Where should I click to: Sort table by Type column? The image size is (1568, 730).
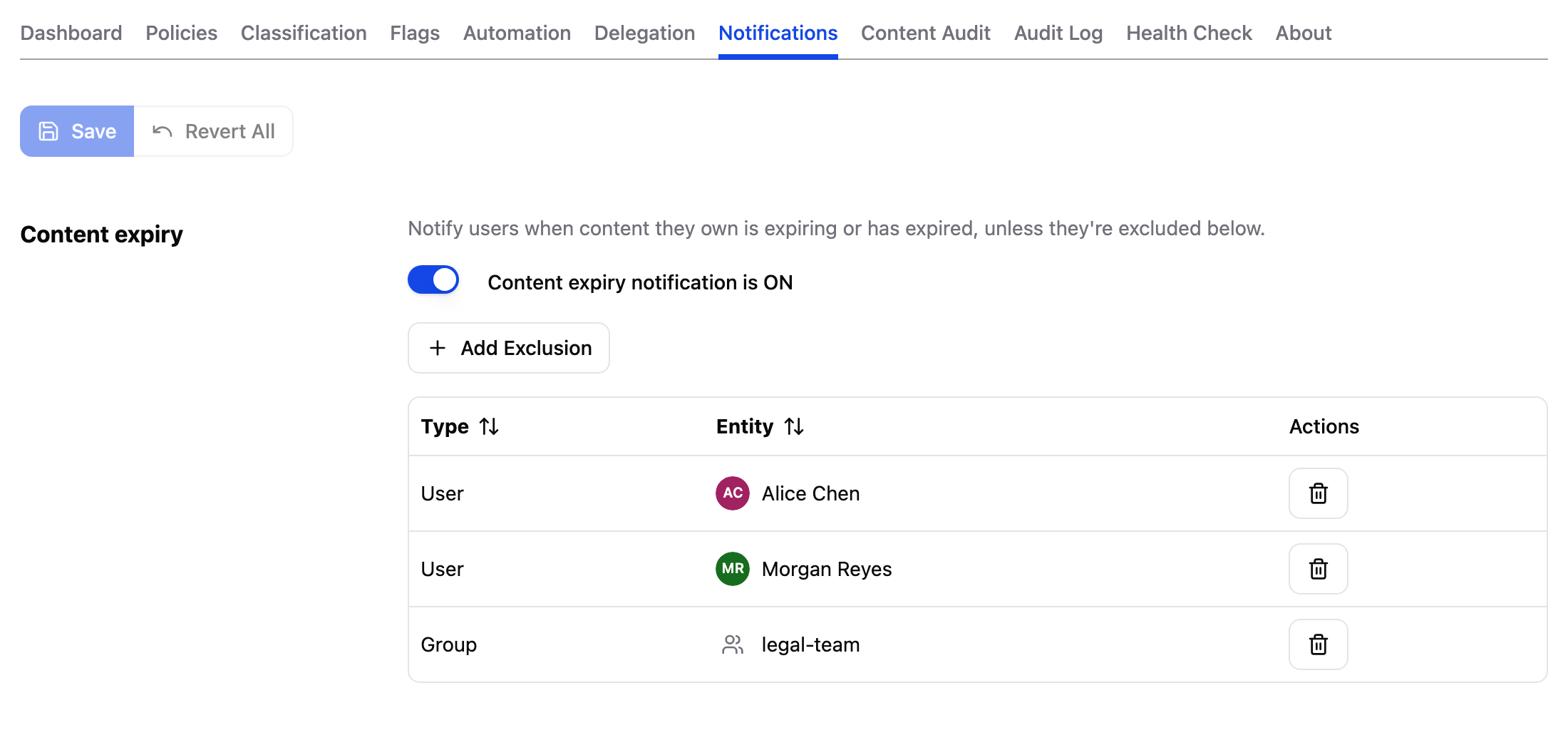point(460,426)
